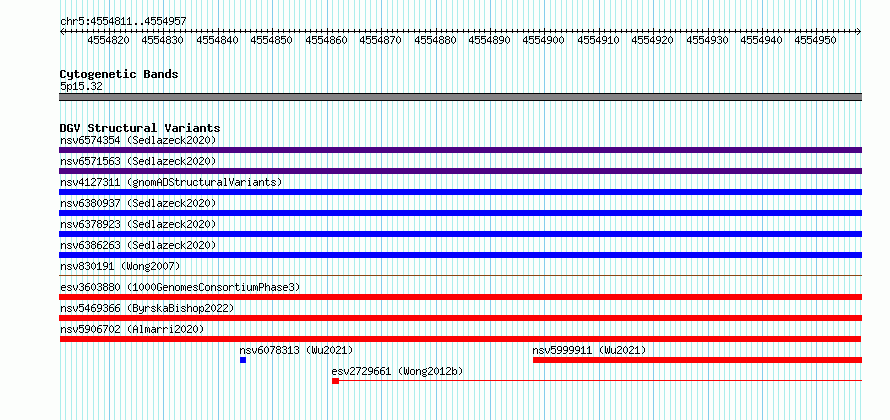Screen dimensions: 890x420
Task: Click ruler position 4554910
Action: coord(598,40)
